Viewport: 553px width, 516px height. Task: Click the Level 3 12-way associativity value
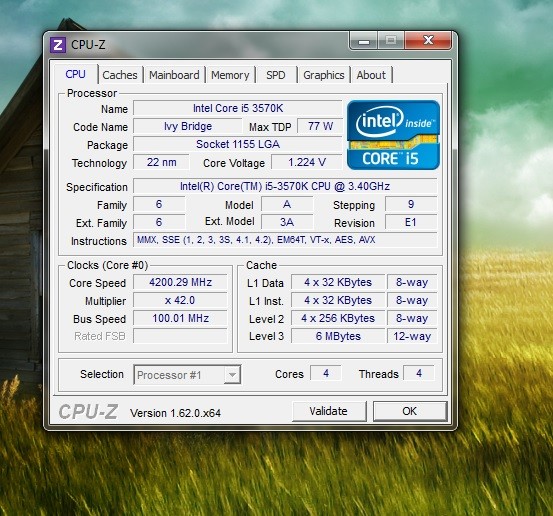pos(412,336)
